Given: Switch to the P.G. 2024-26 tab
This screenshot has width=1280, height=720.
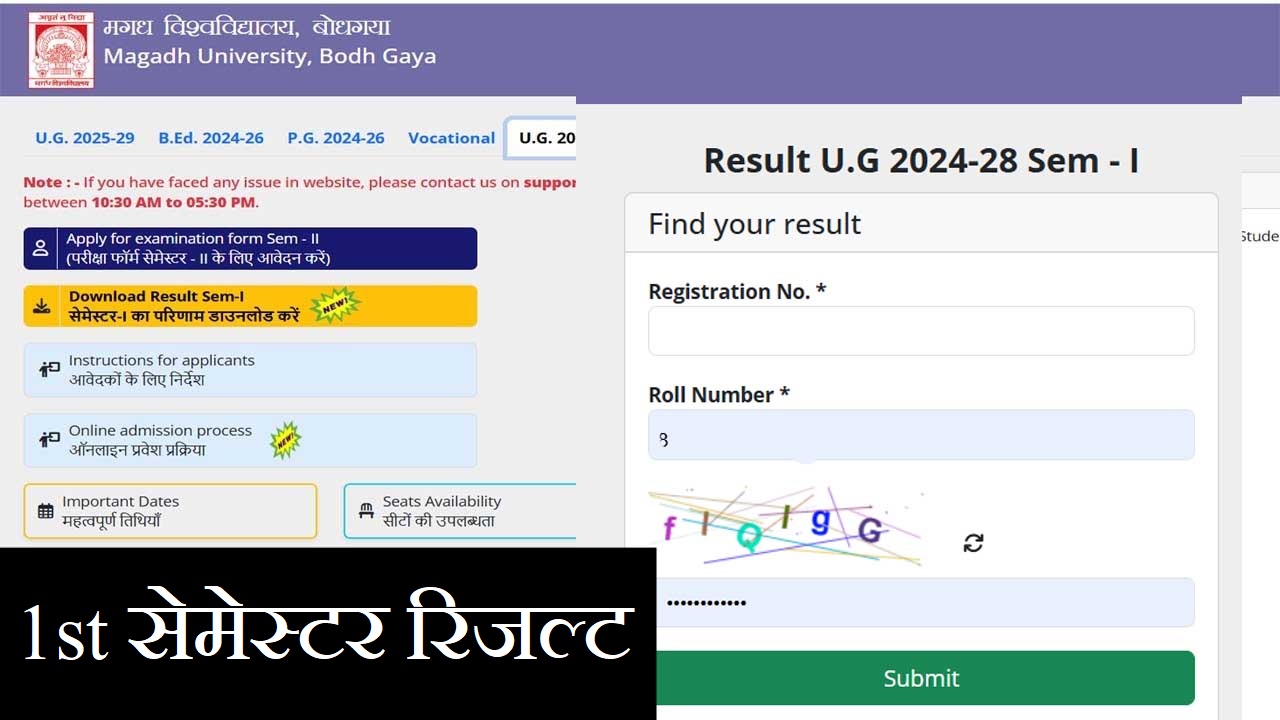Looking at the screenshot, I should click(336, 138).
